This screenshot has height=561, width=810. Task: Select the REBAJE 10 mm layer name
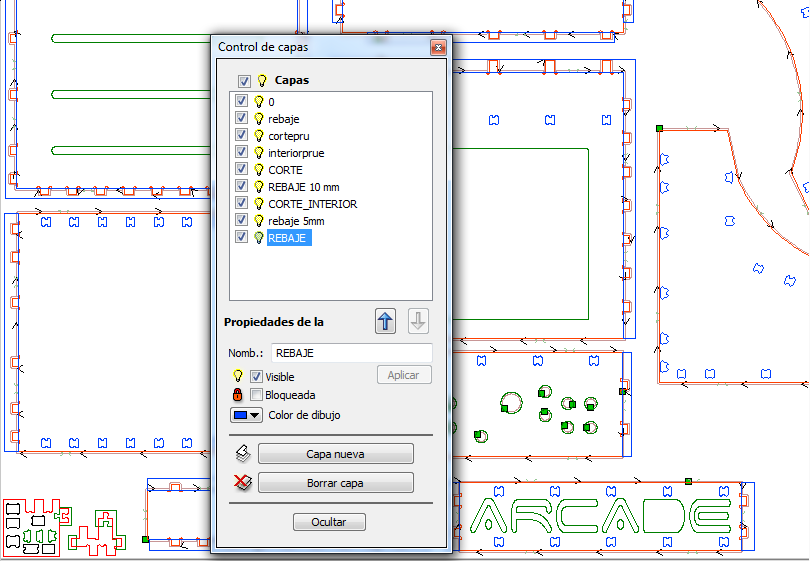coord(304,187)
